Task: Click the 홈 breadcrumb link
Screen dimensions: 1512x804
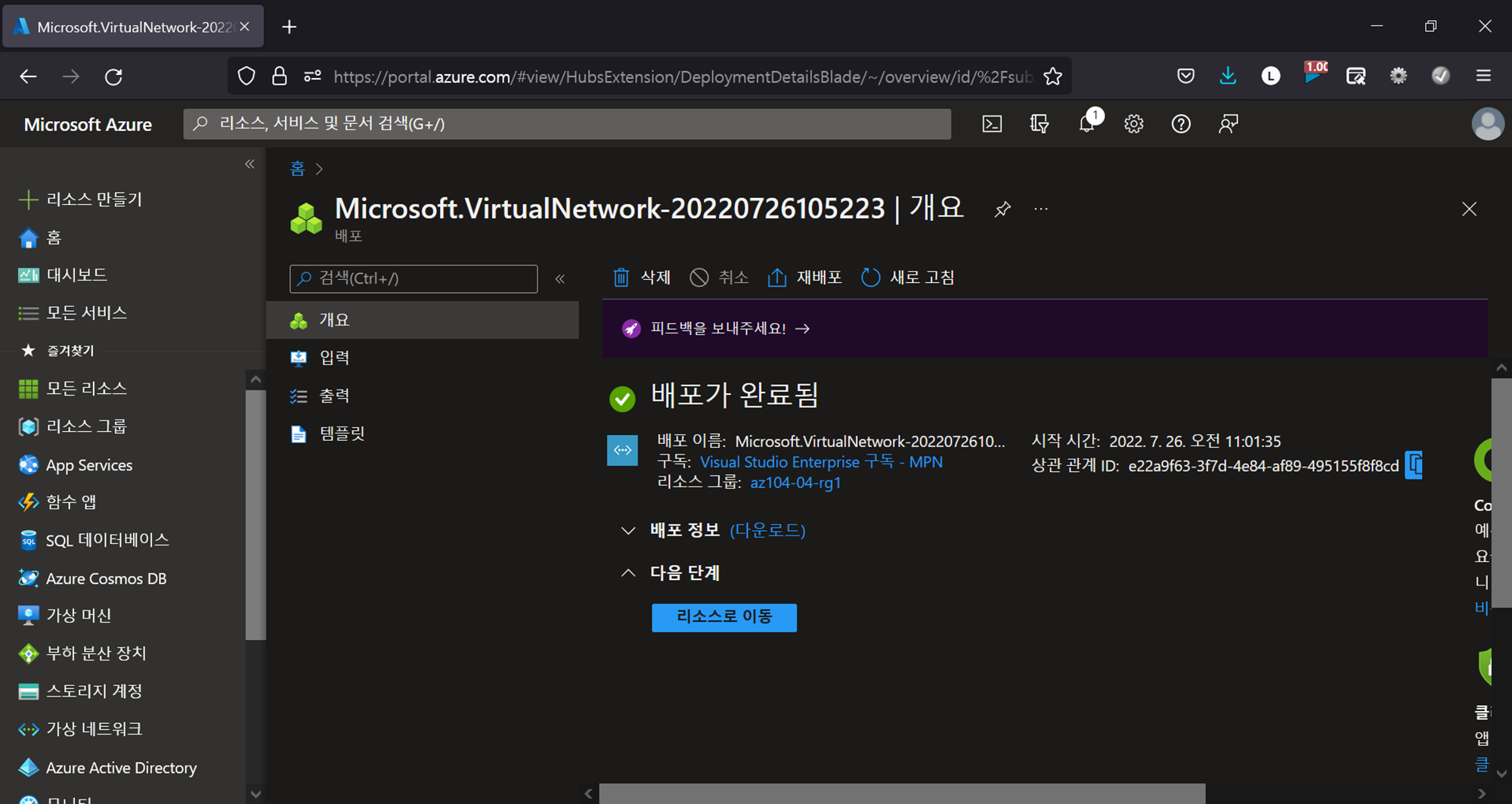Action: pos(297,168)
